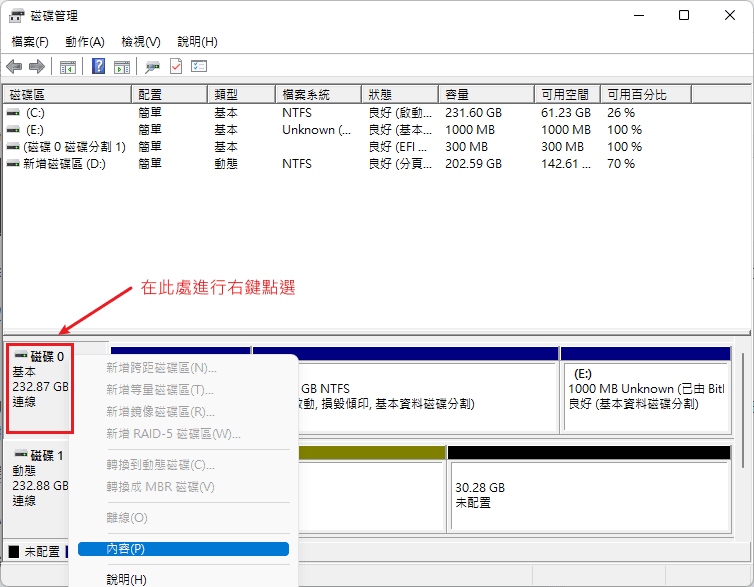Sort by the 磁碟區 column header
This screenshot has width=754, height=587.
click(67, 95)
